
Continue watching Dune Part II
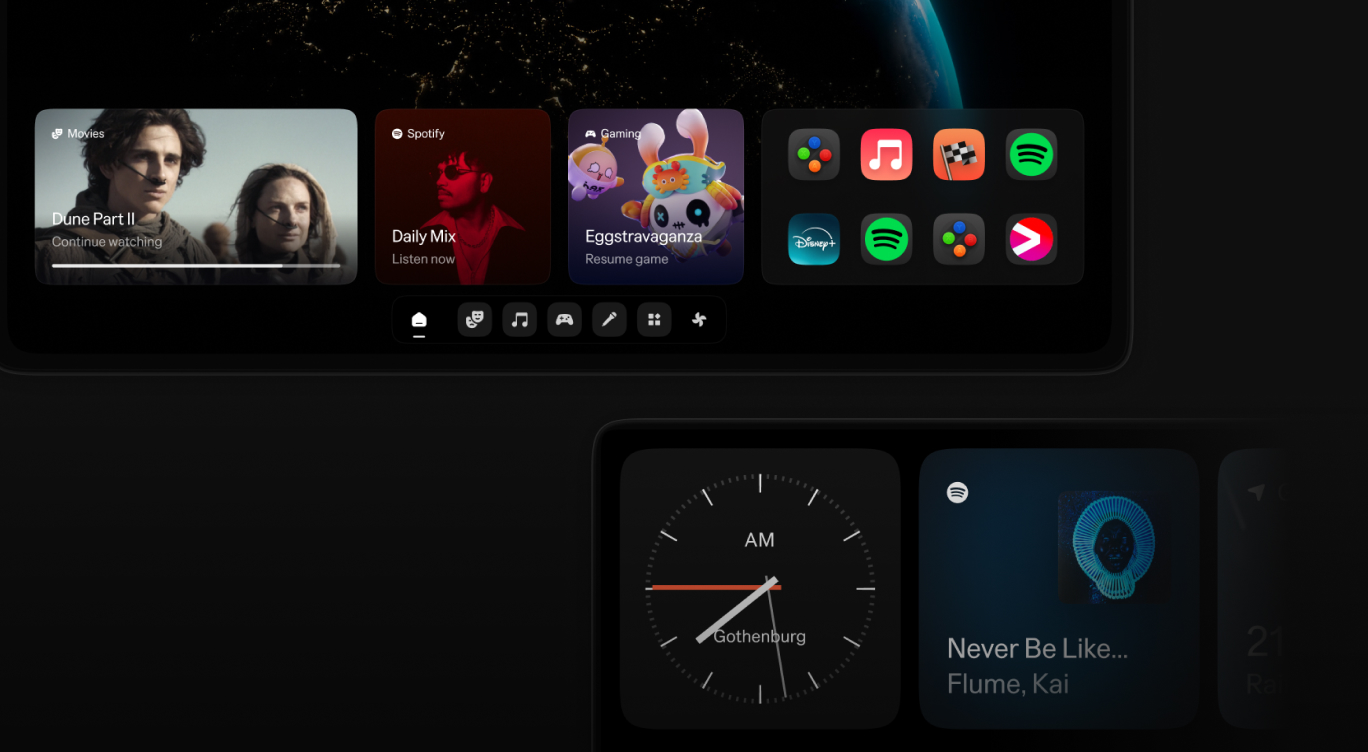tap(196, 197)
